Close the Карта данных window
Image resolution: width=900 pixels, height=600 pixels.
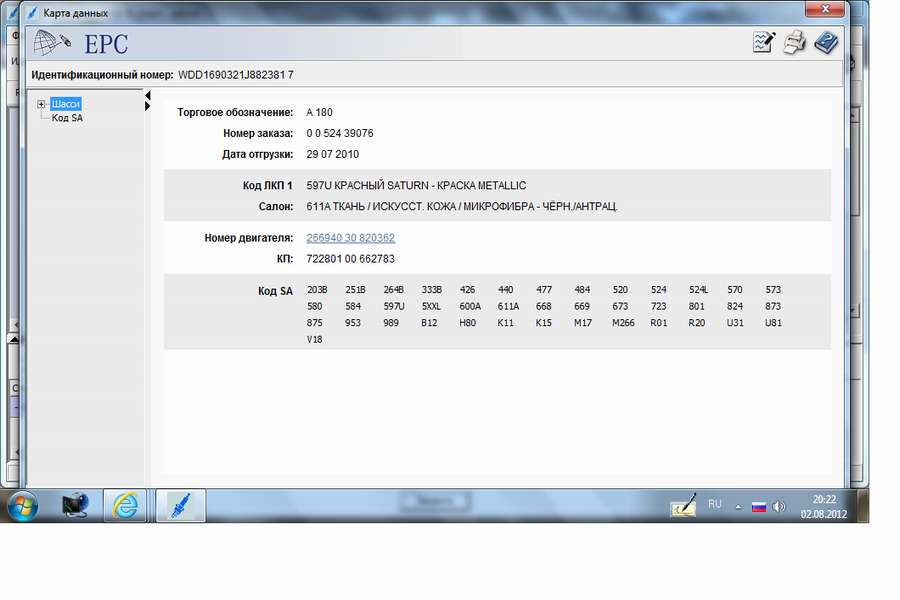pos(826,11)
